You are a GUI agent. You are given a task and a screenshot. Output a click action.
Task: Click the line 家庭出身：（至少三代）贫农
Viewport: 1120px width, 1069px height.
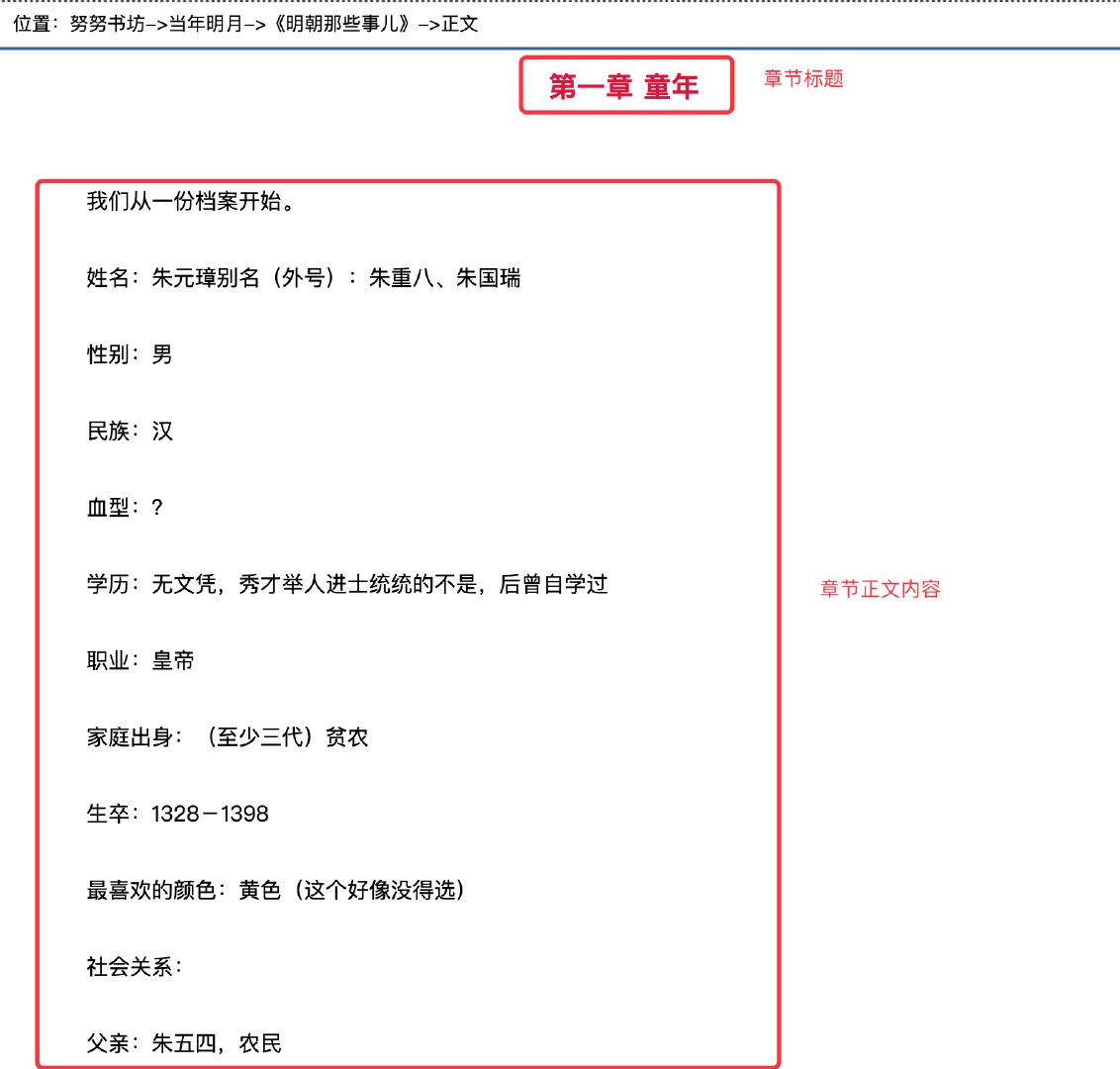tap(228, 737)
